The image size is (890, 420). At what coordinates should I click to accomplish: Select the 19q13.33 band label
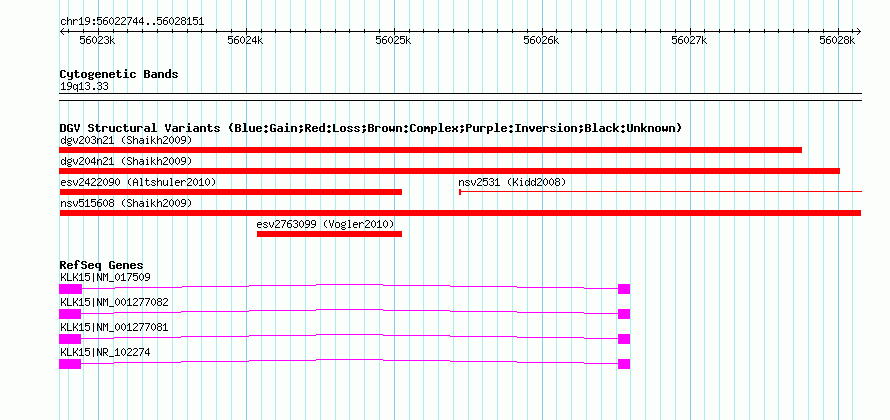coord(85,87)
